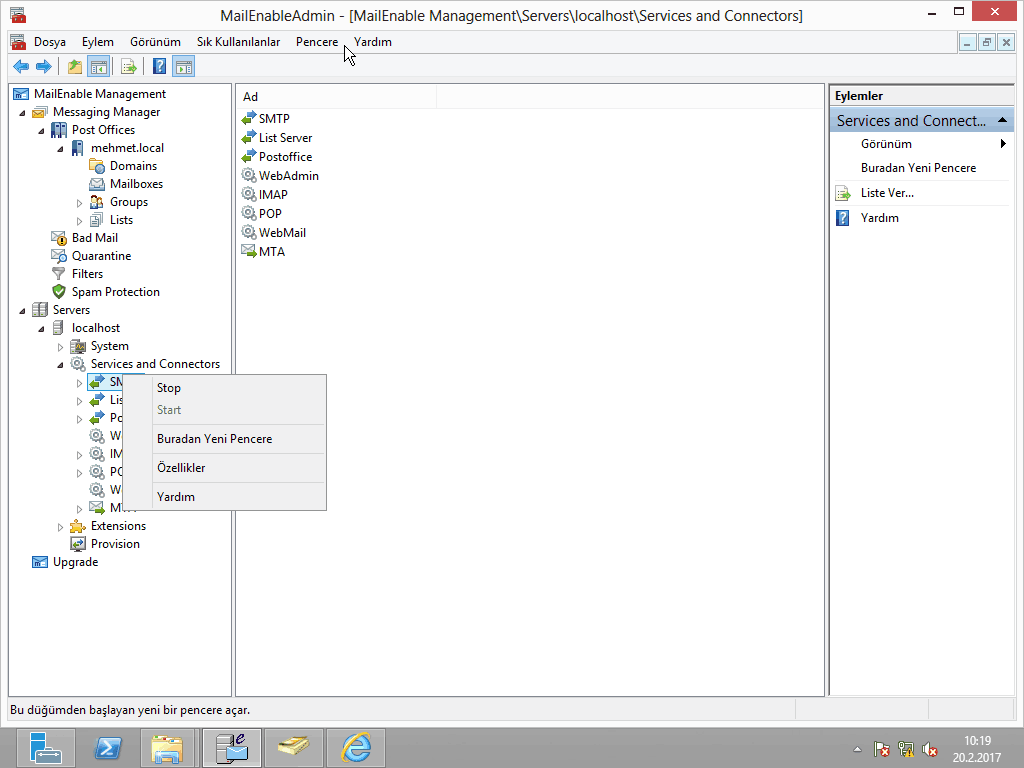Click the network icon in system tray

click(906, 749)
